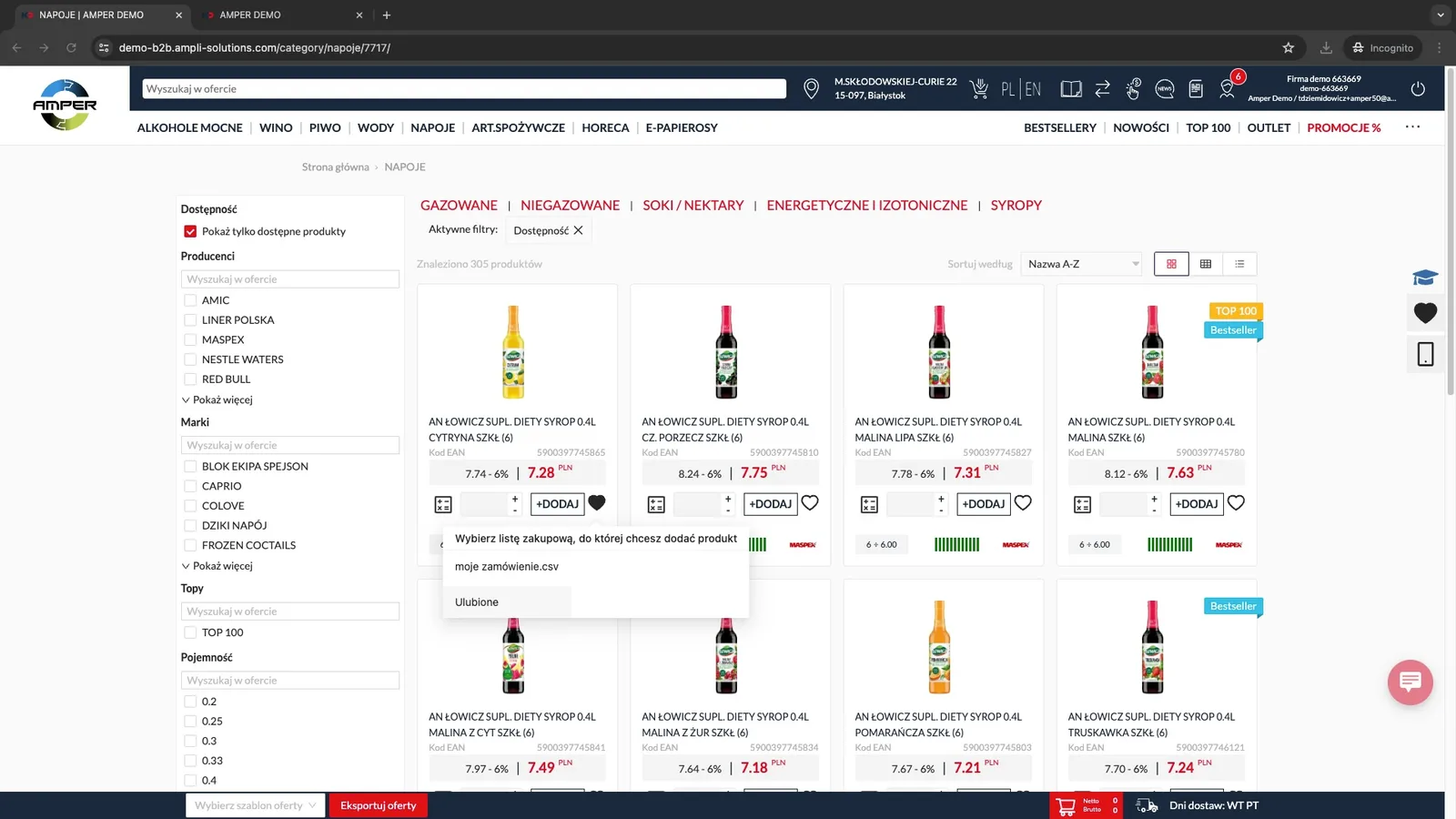Switch language to EN
This screenshot has width=1456, height=819.
tap(1033, 89)
